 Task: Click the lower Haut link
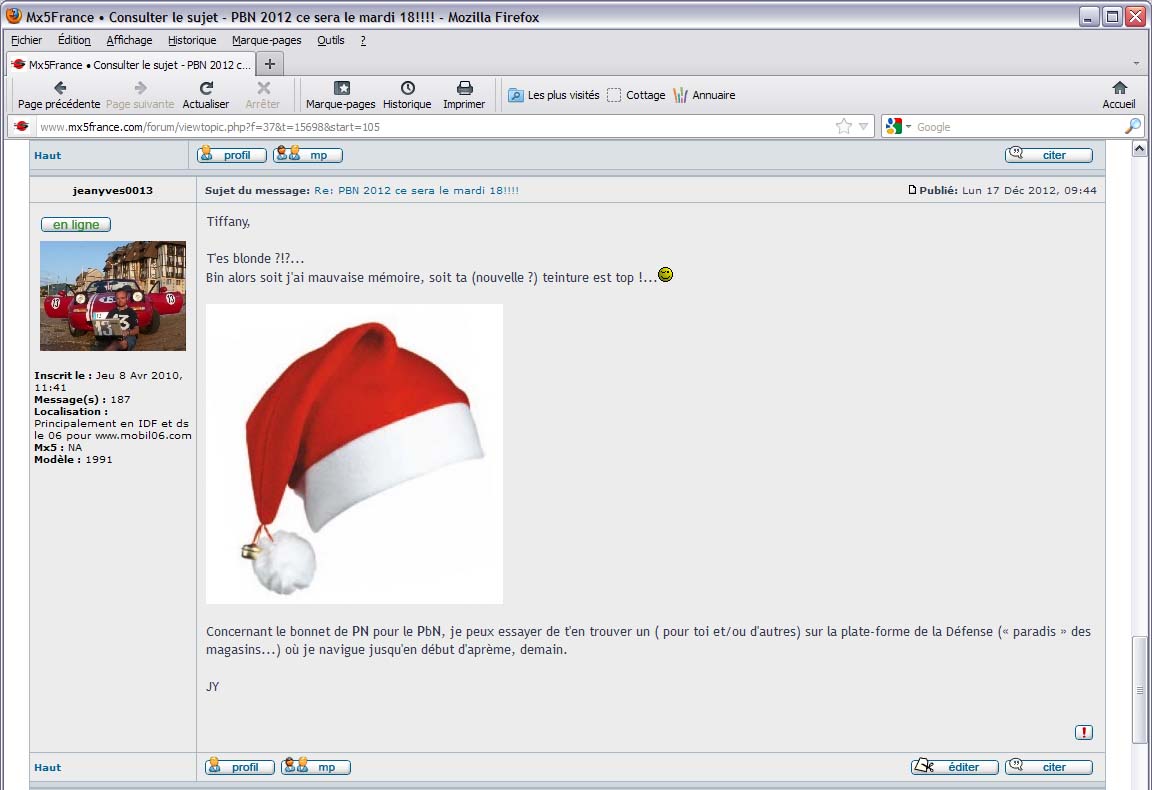(x=48, y=767)
